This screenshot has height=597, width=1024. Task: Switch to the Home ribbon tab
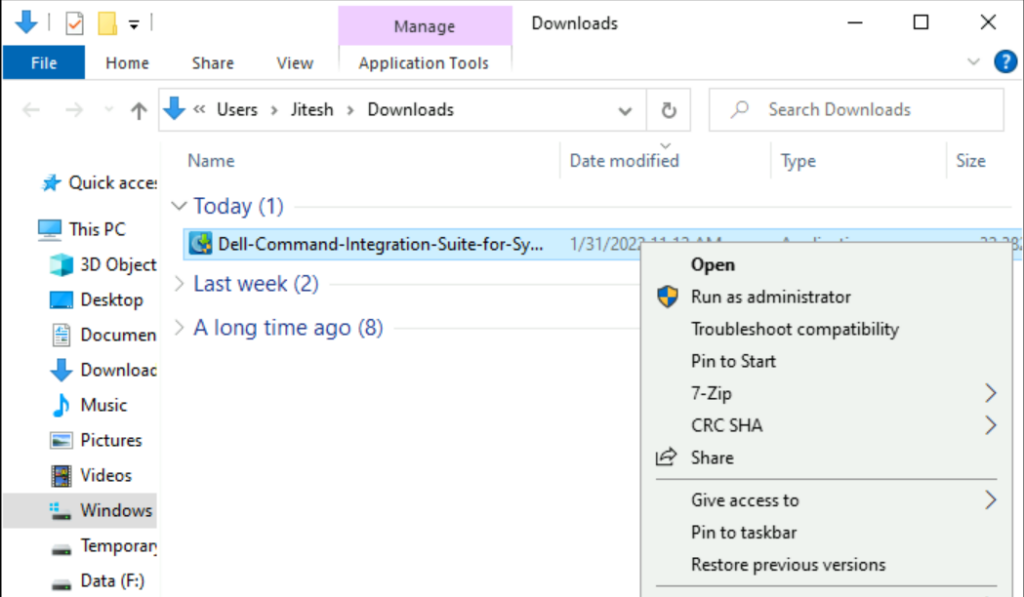point(127,63)
